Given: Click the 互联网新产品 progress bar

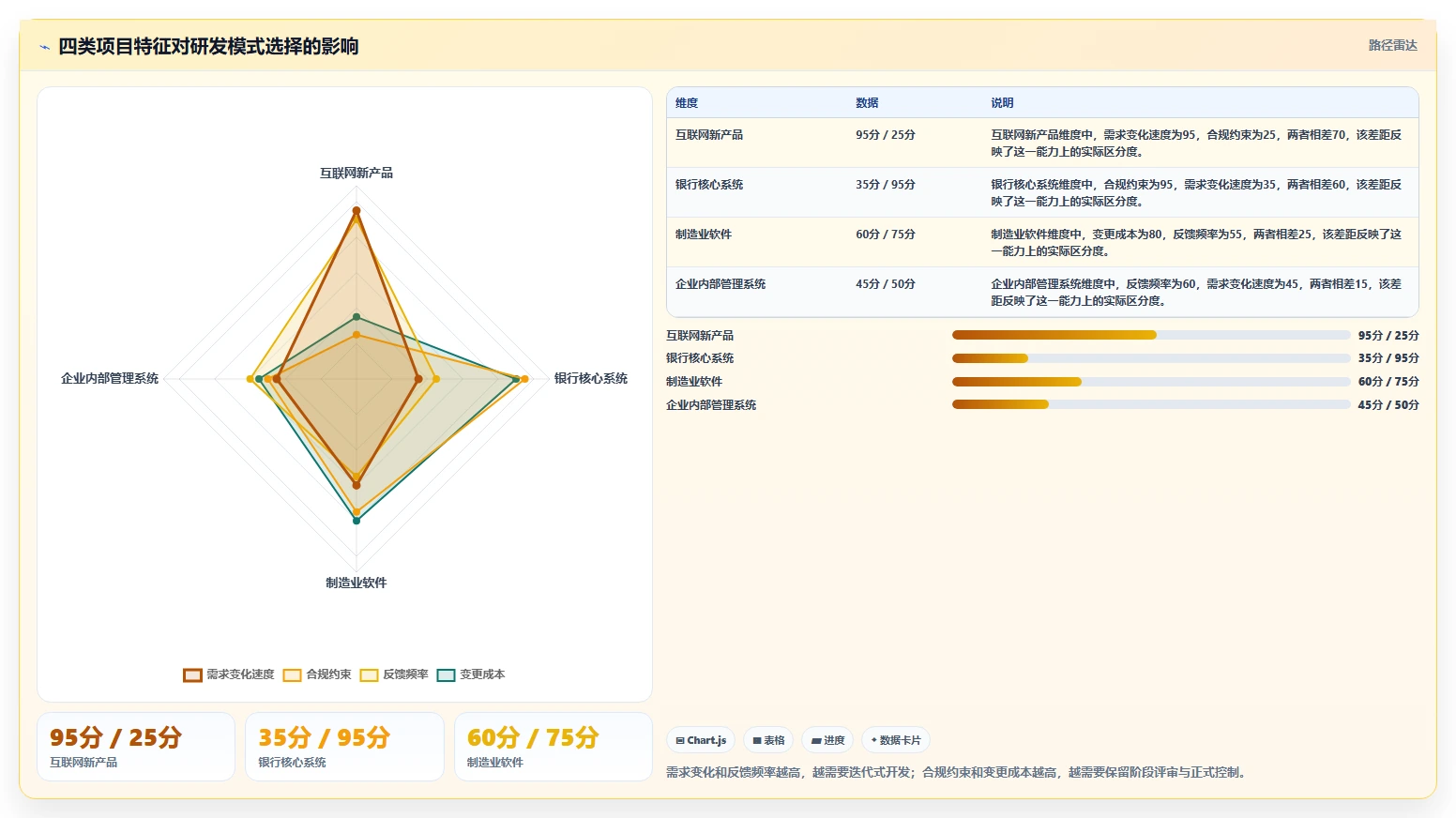Looking at the screenshot, I should [x=1151, y=335].
